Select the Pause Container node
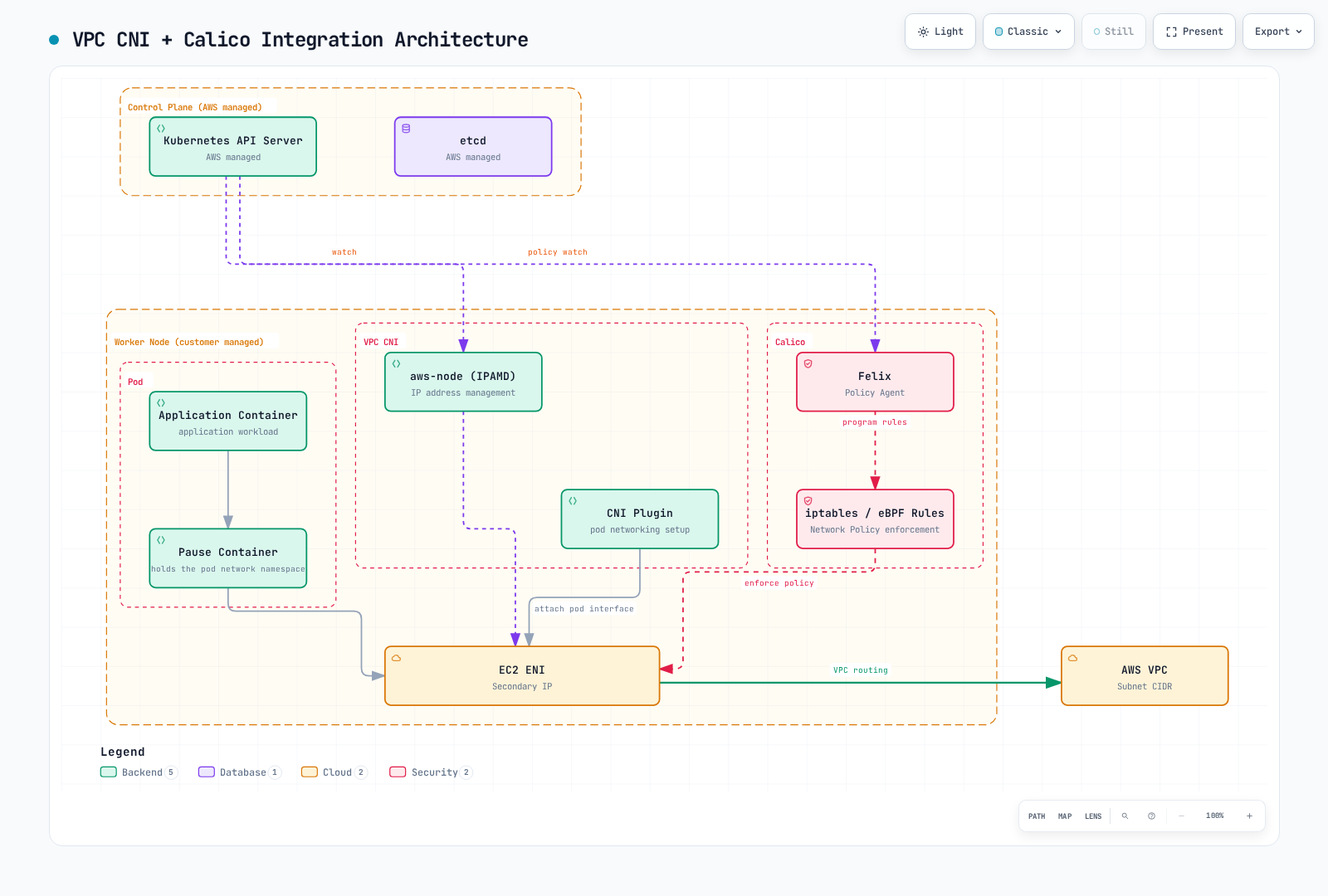This screenshot has height=896, width=1328. coord(228,558)
